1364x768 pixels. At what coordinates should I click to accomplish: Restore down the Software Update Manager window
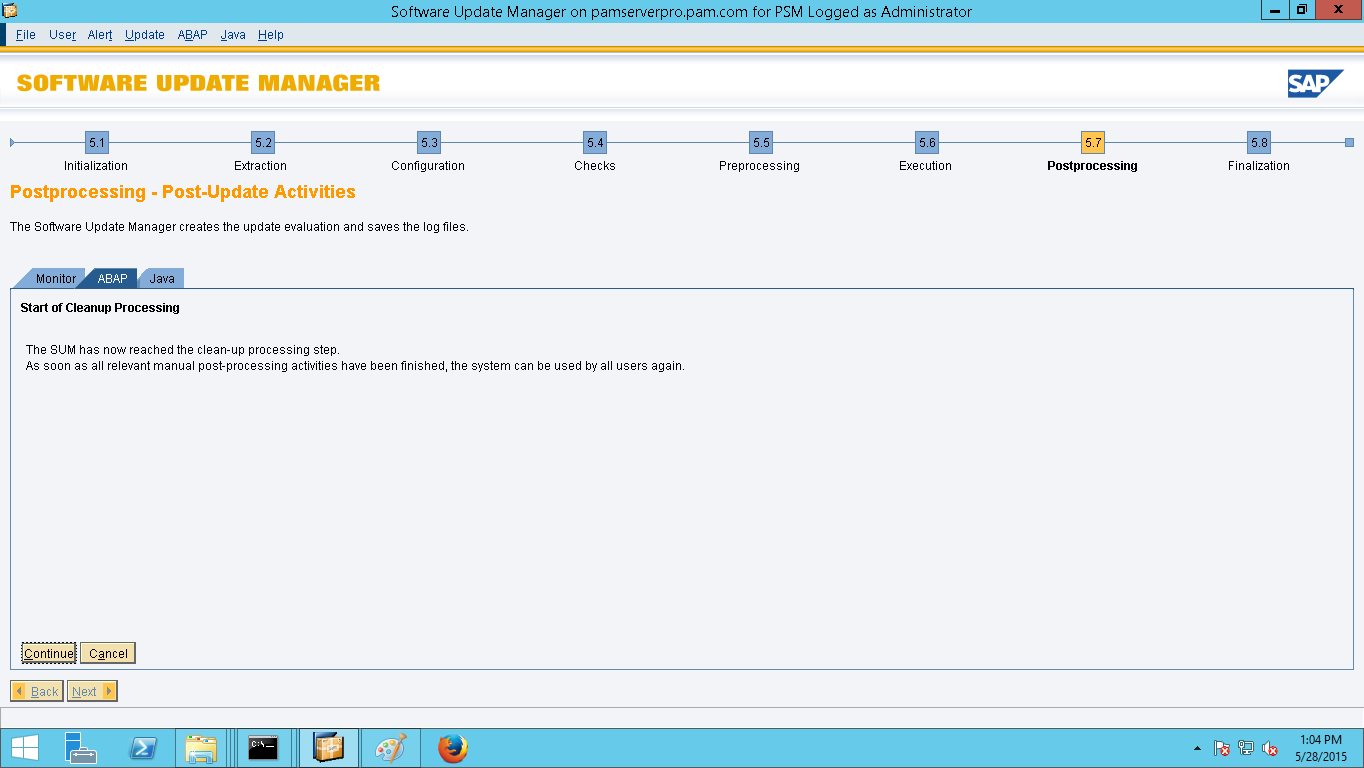pyautogui.click(x=1301, y=10)
